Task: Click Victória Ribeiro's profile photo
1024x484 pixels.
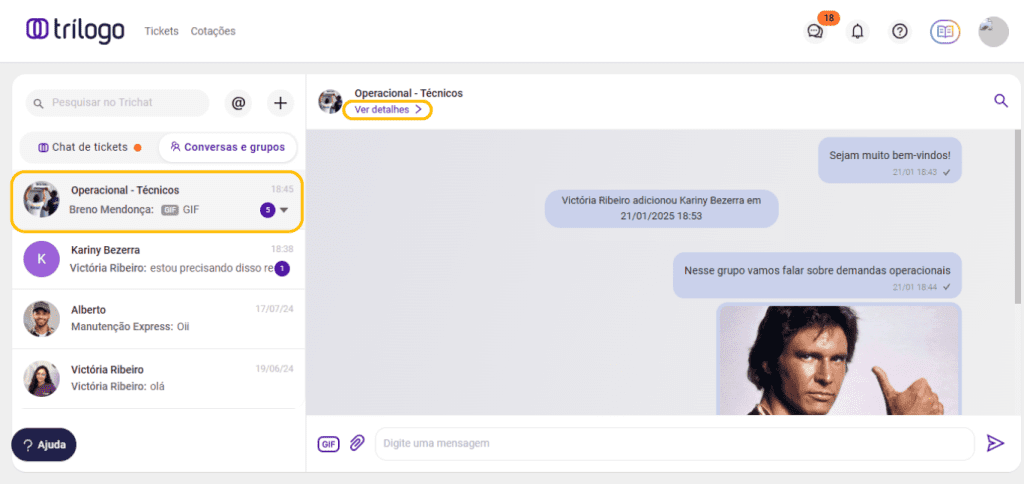Action: [42, 378]
